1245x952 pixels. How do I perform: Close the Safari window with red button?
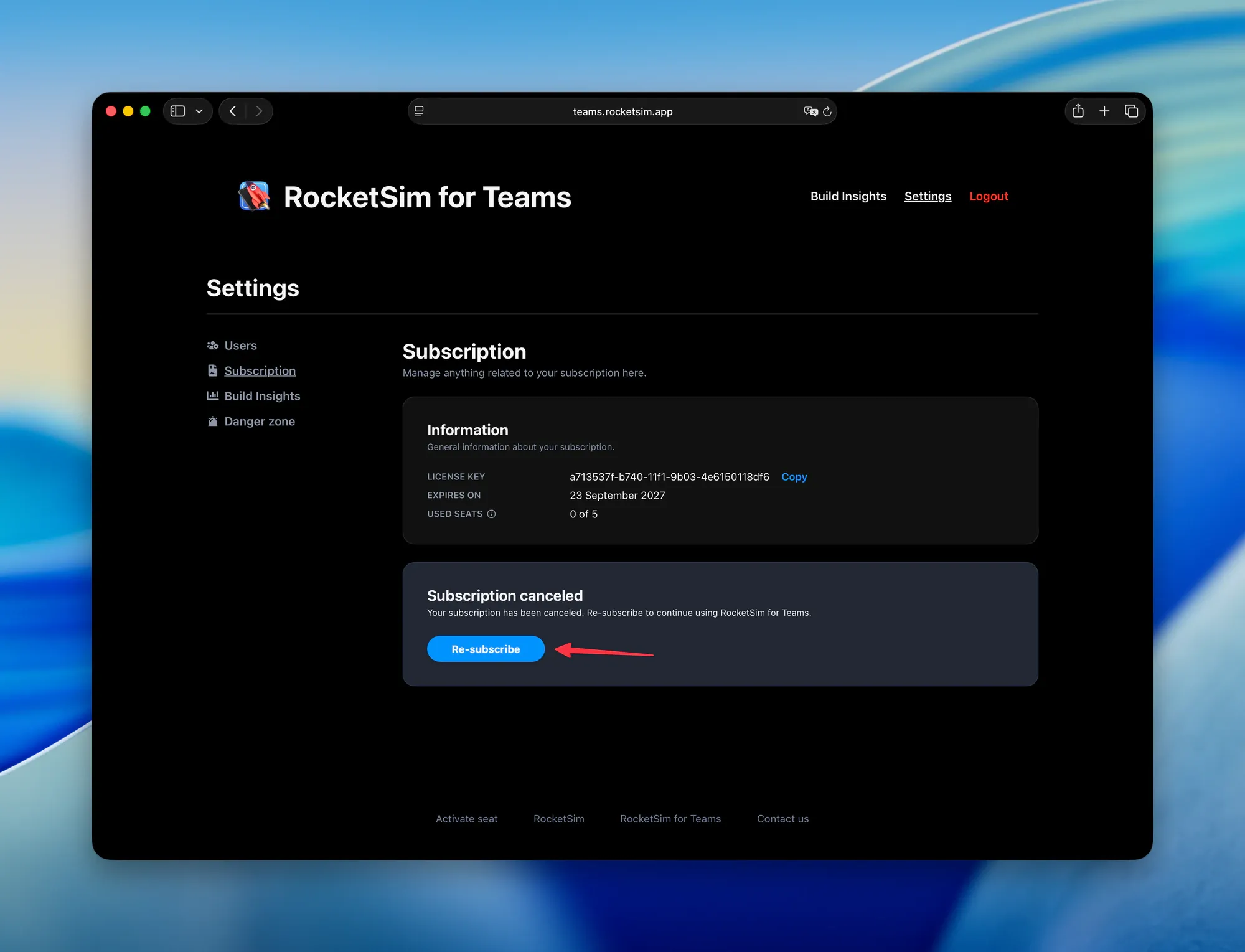coord(111,111)
